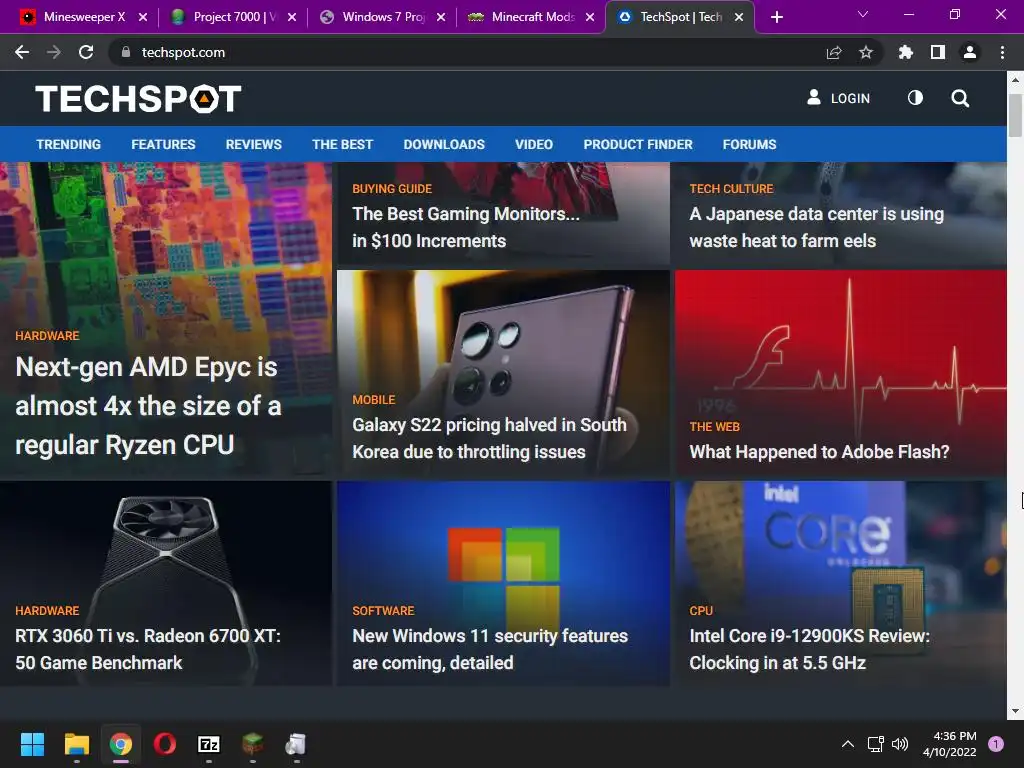The height and width of the screenshot is (768, 1024).
Task: Open the Japanese data center eels article
Action: pos(816,227)
